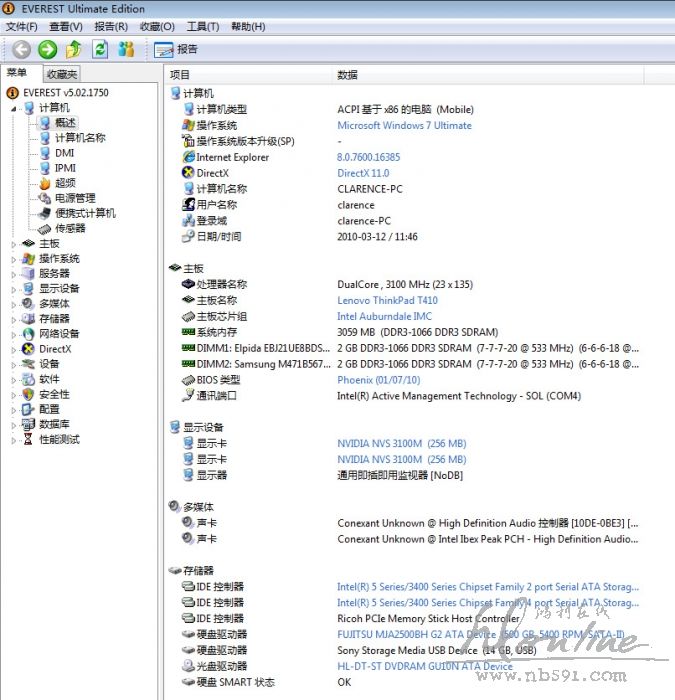
Task: Click the two-person users icon in toolbar
Action: pos(126,49)
